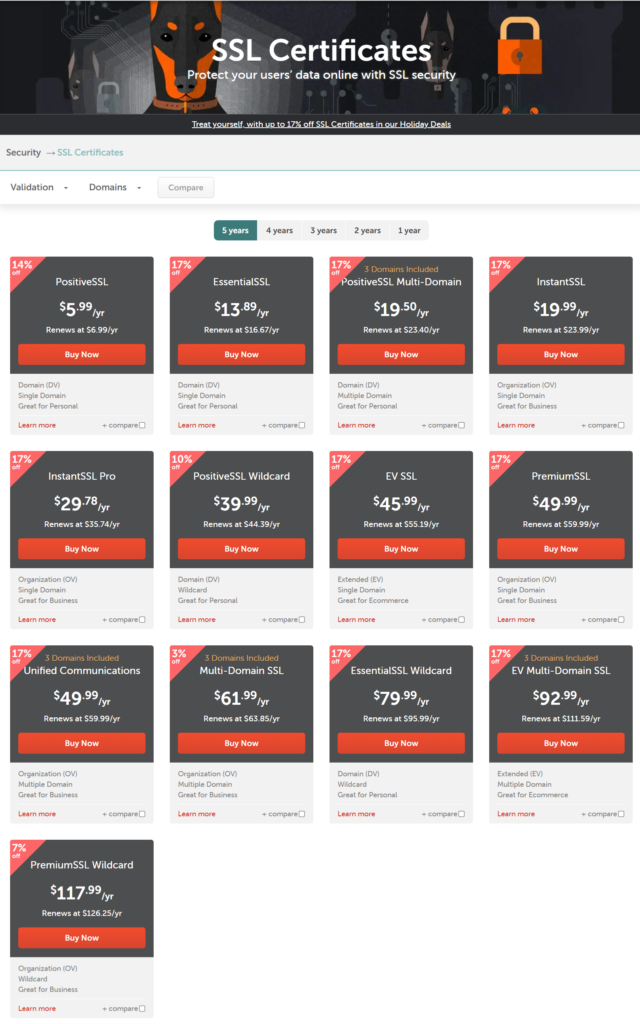Buy Now for PositiveSSL Multi-Domain
The image size is (640, 1024).
401,355
